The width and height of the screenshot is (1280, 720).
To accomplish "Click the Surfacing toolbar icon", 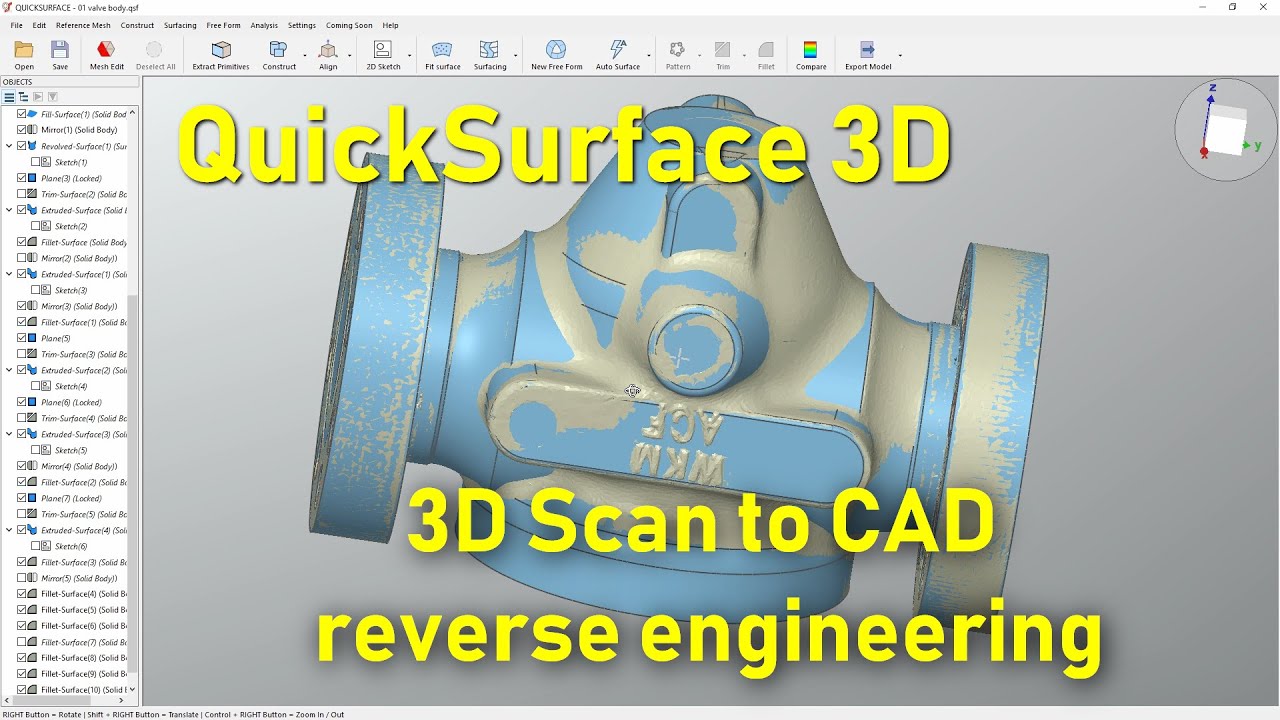I will click(x=489, y=49).
